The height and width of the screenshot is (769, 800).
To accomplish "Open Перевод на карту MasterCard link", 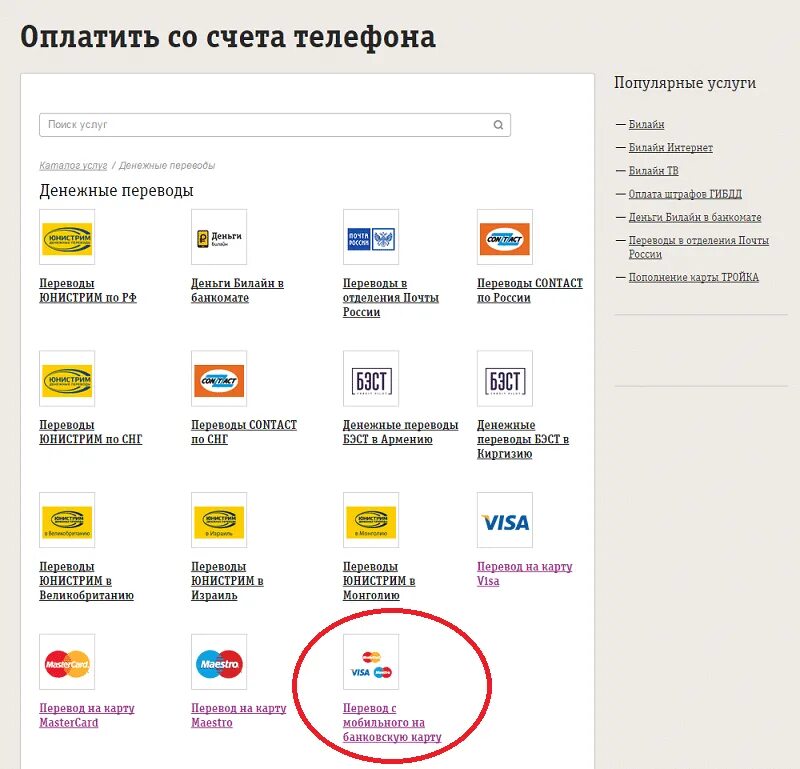I will tap(87, 715).
